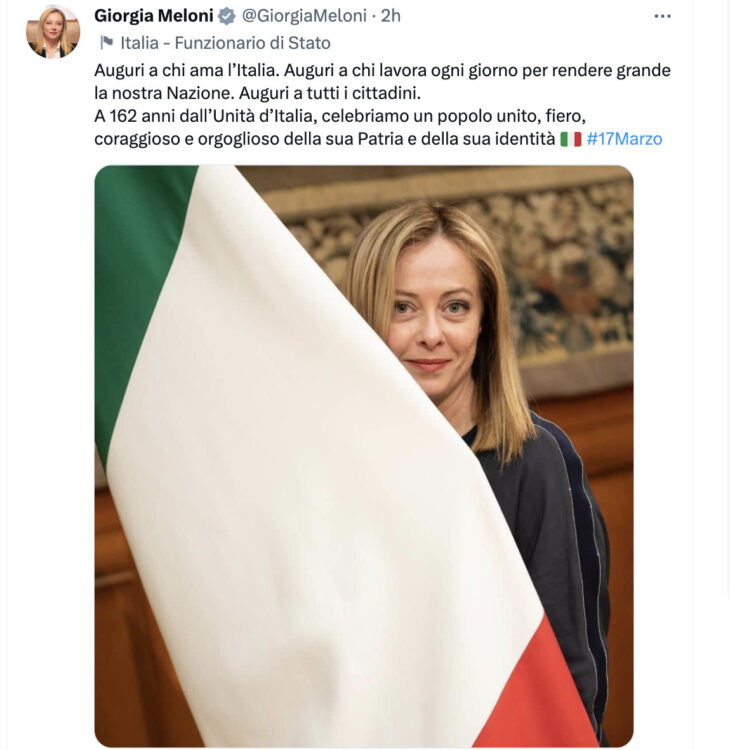This screenshot has height=750, width=730.
Task: Click 'coraggioso e orgoglioso' tweet text
Action: point(187,139)
